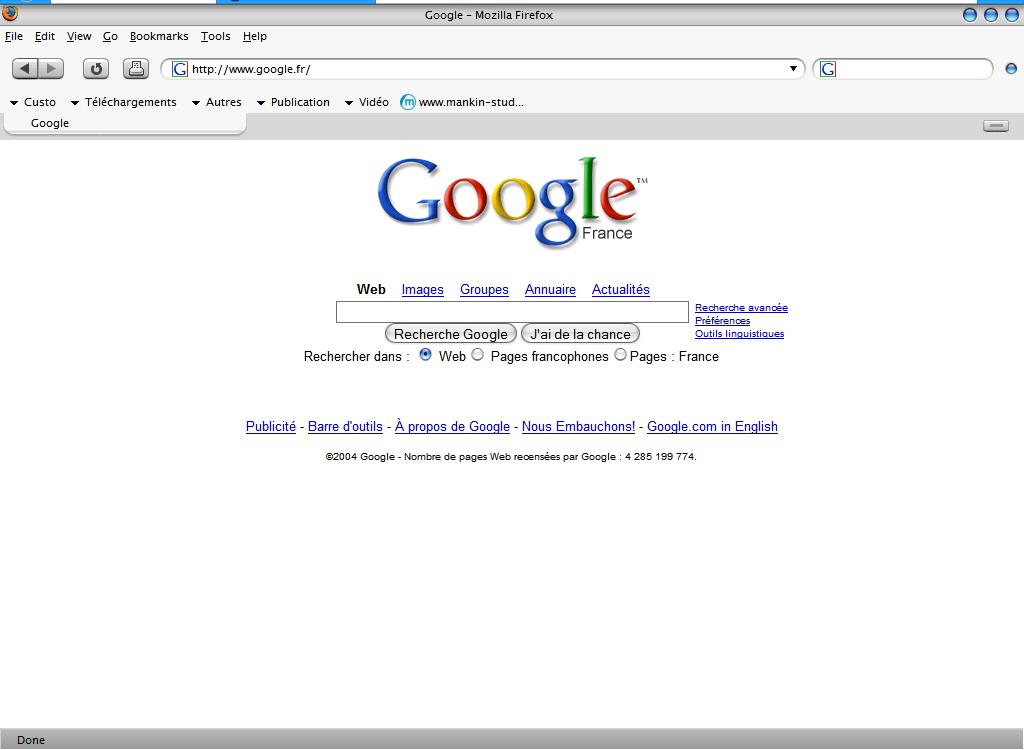Click the ©2004 Google page count text

(511, 457)
